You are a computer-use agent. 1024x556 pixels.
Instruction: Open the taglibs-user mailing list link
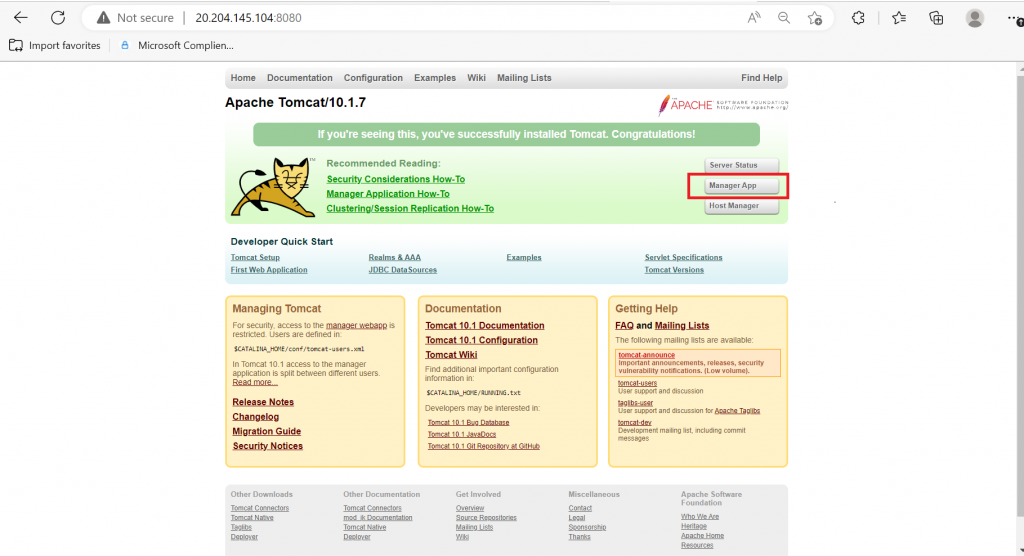635,403
